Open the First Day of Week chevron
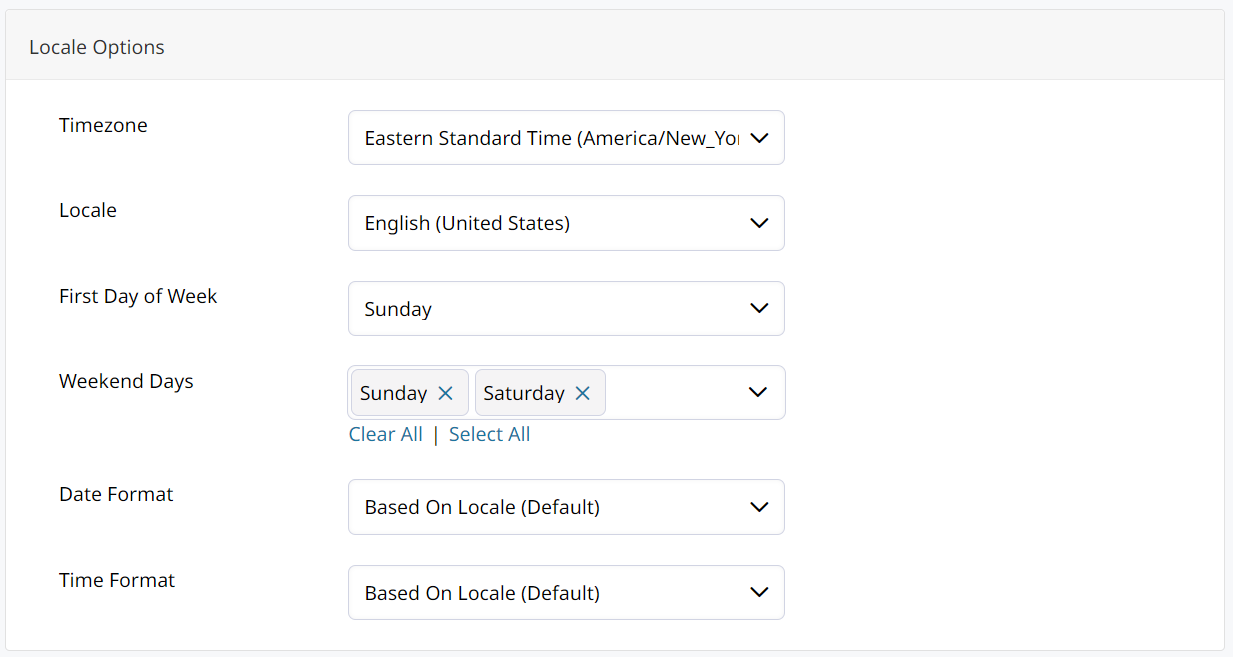The image size is (1233, 657). click(759, 309)
